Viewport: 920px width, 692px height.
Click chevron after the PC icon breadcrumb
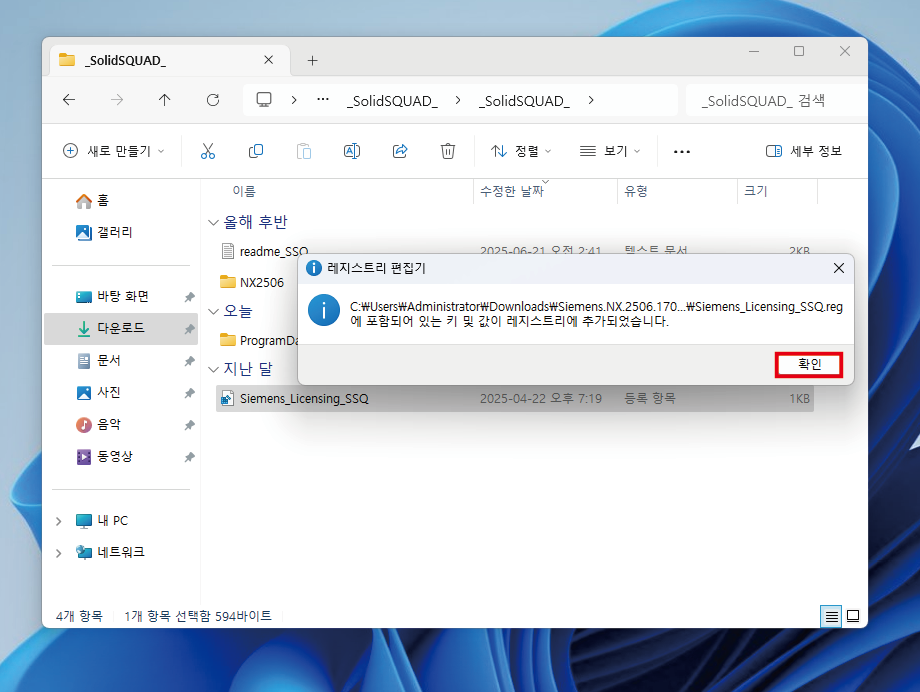coord(294,100)
